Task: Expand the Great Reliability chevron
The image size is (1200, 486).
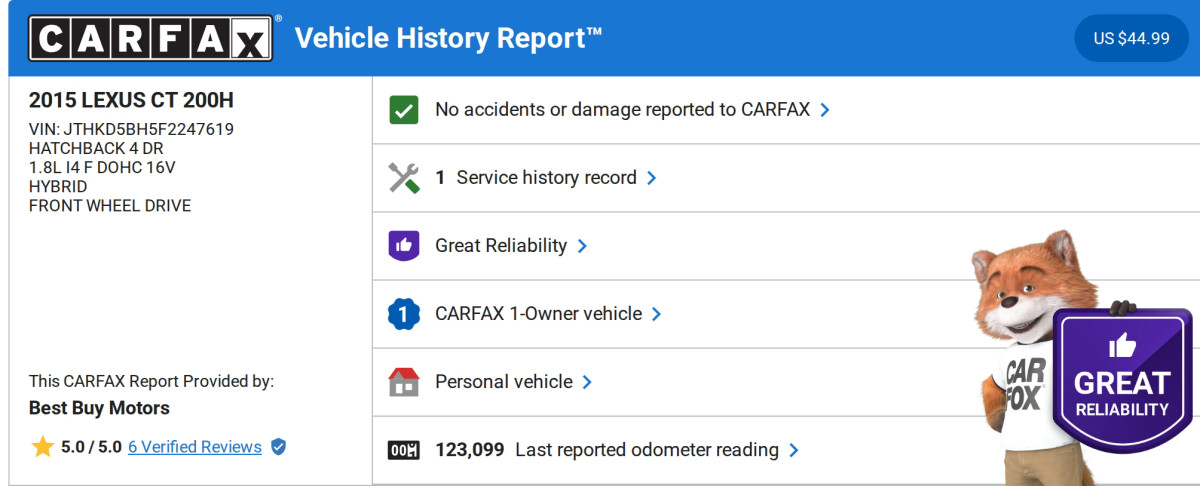Action: (x=582, y=246)
